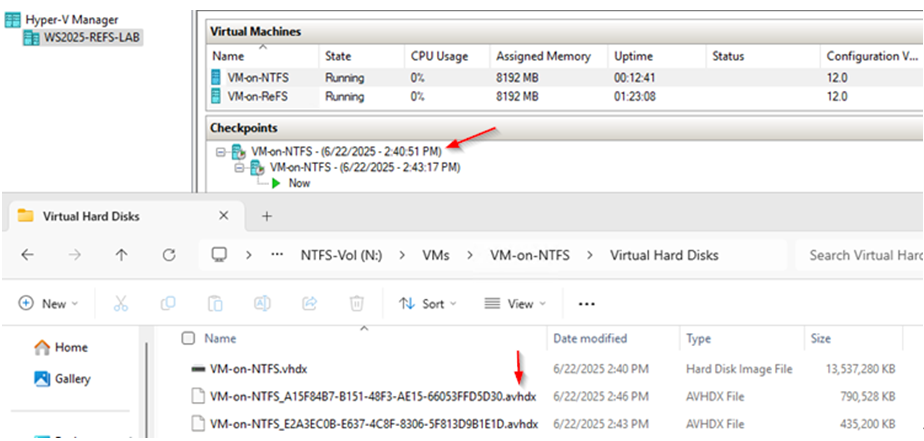Select the Now node in checkpoints
The image size is (924, 441).
(299, 183)
